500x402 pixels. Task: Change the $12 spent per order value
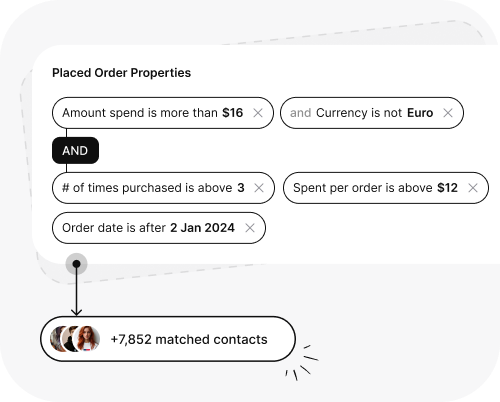447,188
